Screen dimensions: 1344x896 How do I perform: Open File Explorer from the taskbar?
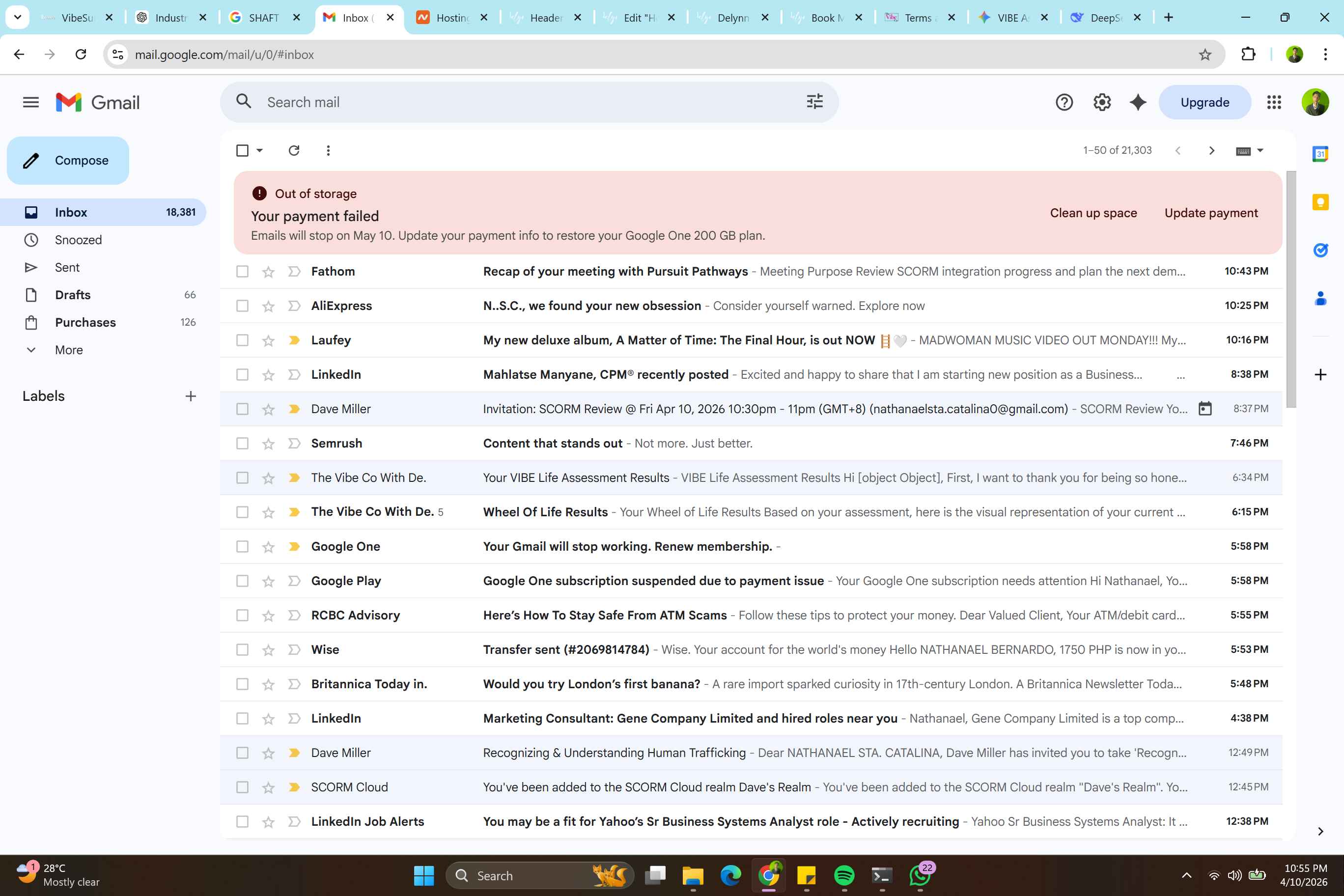(693, 875)
